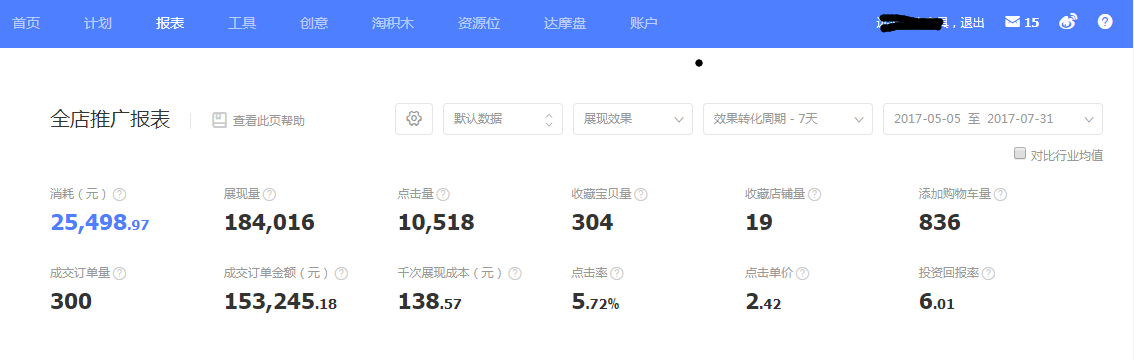Go to the 报表 menu
The image size is (1134, 360).
tap(170, 23)
